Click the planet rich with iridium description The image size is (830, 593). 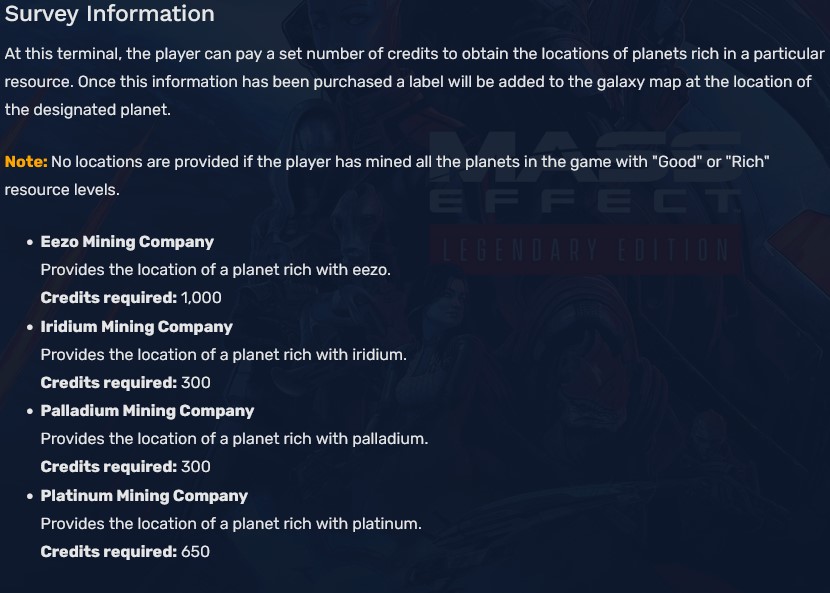[x=223, y=355]
